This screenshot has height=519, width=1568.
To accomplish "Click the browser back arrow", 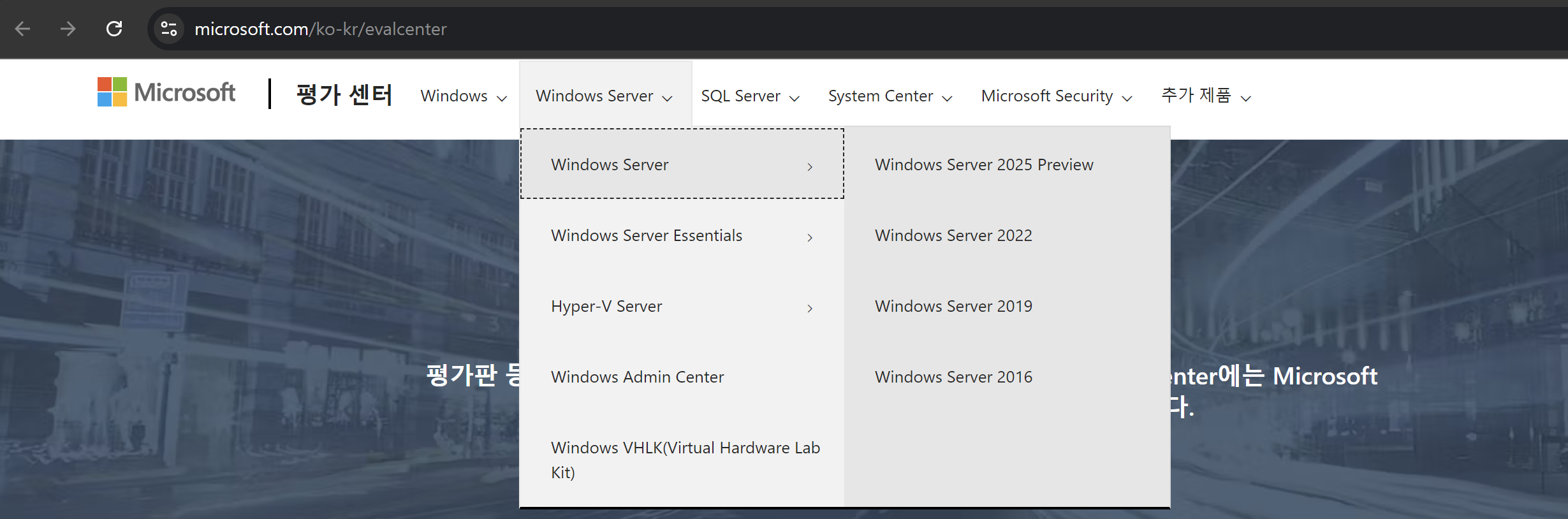I will pyautogui.click(x=23, y=29).
